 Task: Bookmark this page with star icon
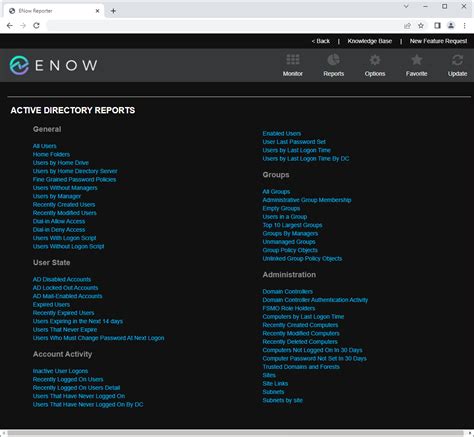[421, 26]
